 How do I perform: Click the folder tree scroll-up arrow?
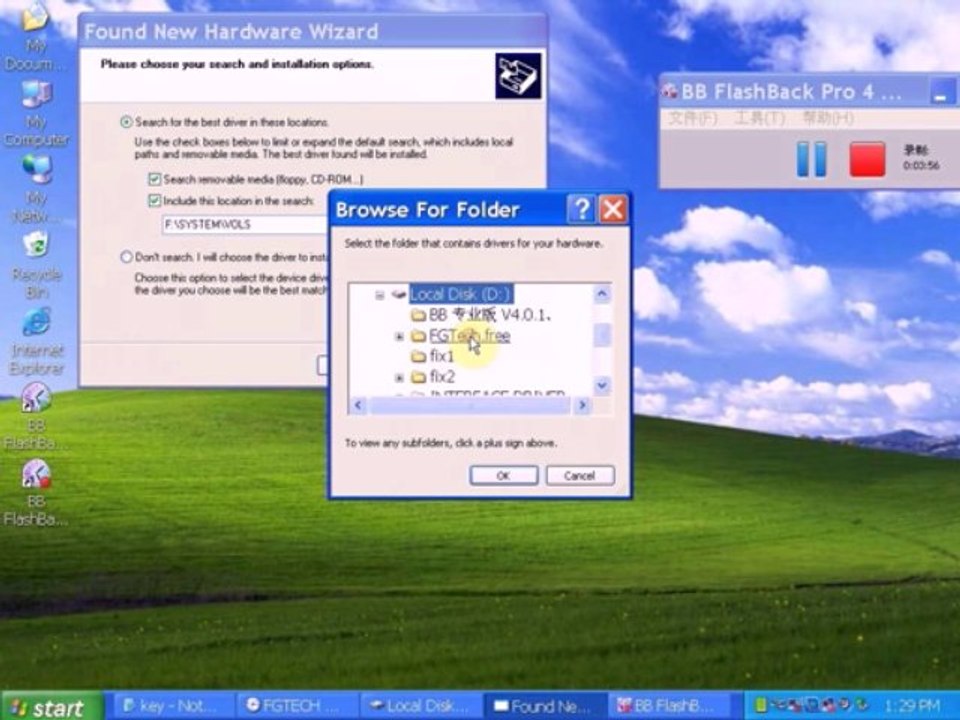pos(602,294)
